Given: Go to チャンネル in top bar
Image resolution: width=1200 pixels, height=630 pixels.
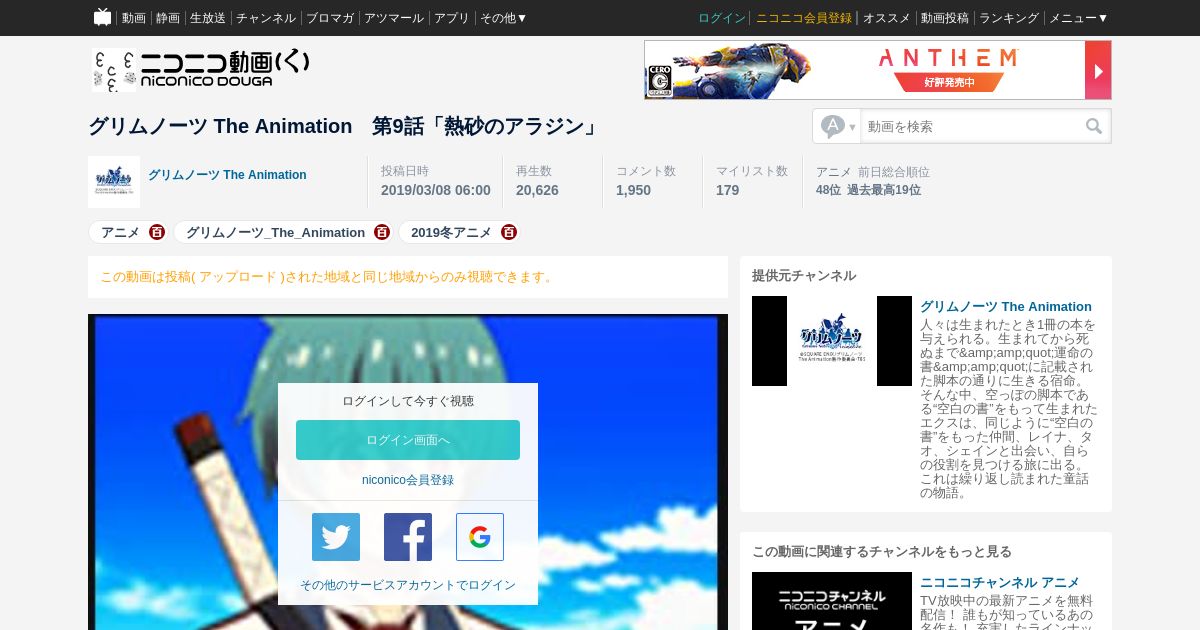Looking at the screenshot, I should pos(266,18).
